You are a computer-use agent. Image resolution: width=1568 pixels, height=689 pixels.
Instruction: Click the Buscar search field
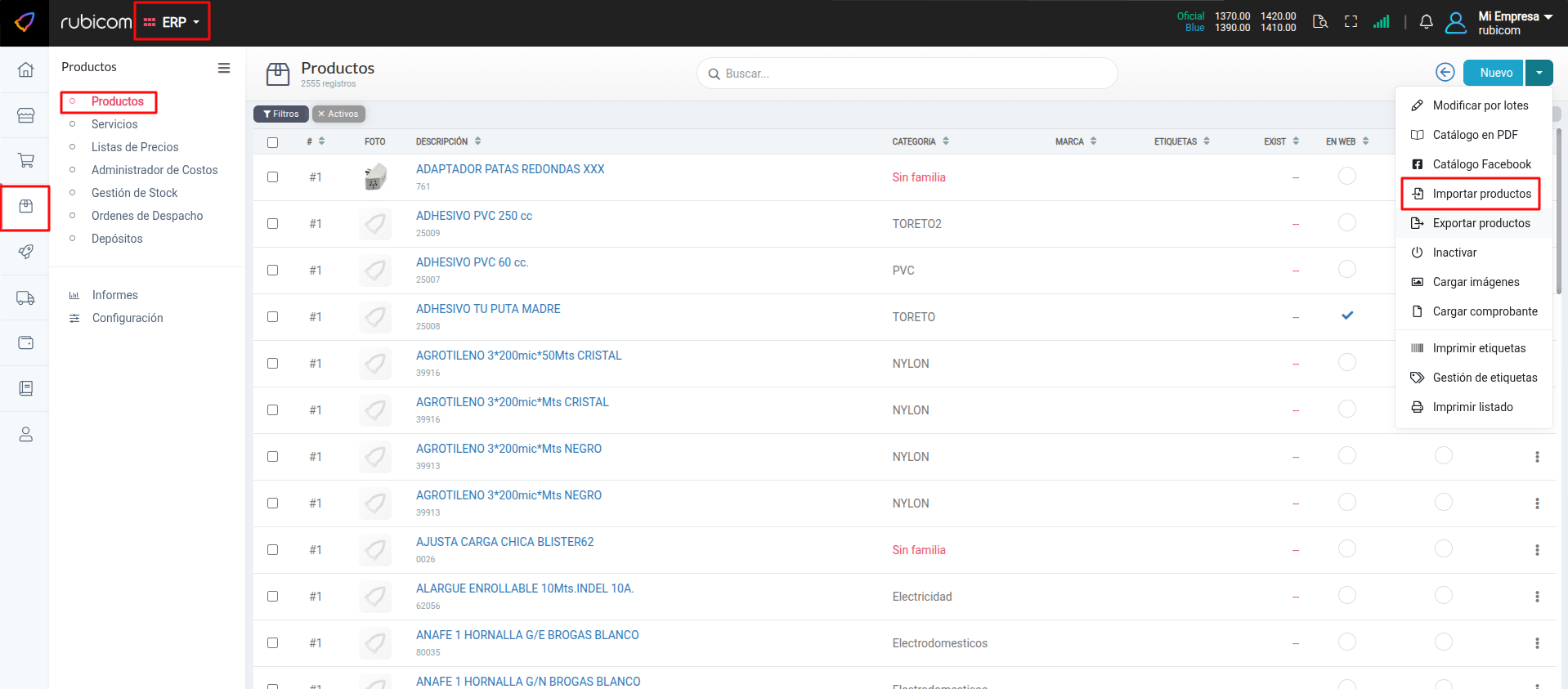click(907, 74)
